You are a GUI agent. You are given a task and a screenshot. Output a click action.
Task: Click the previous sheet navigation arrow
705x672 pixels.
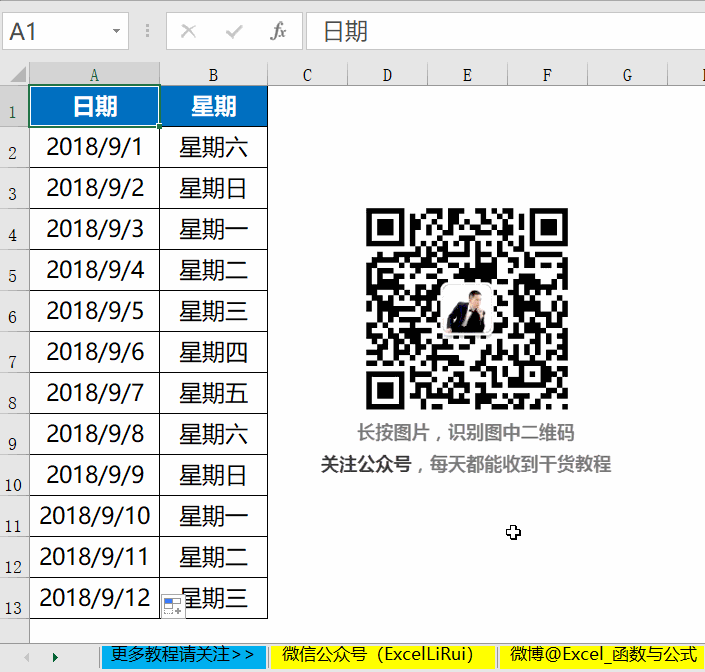pyautogui.click(x=27, y=657)
